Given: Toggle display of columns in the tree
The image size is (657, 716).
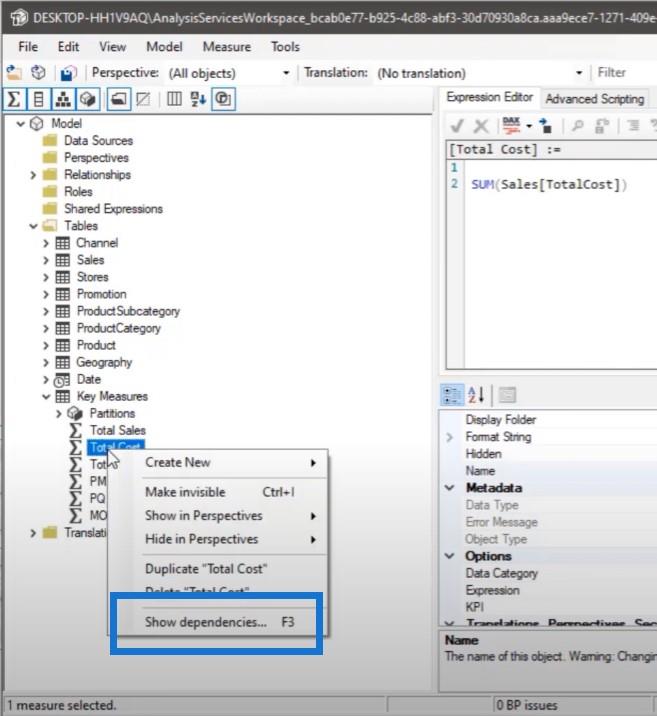Looking at the screenshot, I should [x=39, y=99].
